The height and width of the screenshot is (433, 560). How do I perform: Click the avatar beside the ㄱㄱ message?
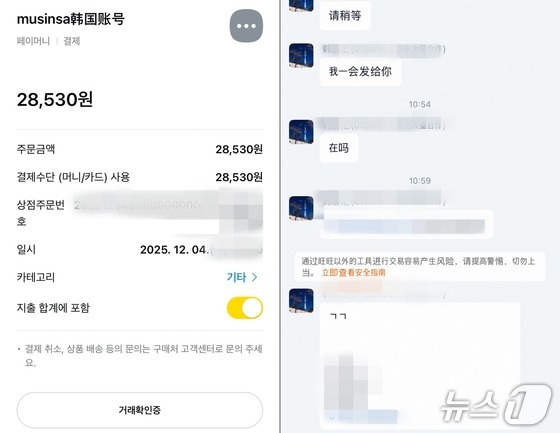click(301, 300)
